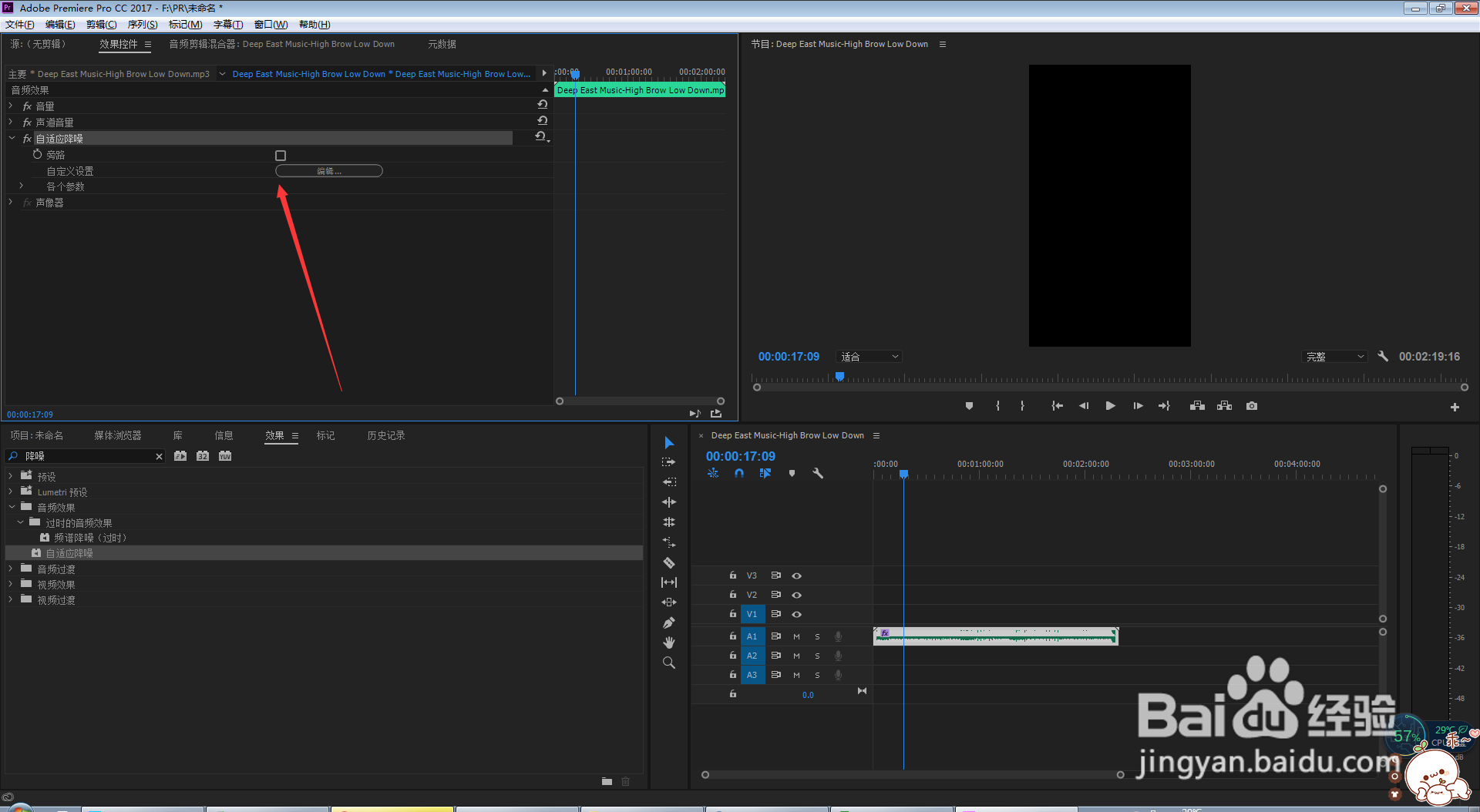
Task: Select the Hand tool
Action: 669,643
